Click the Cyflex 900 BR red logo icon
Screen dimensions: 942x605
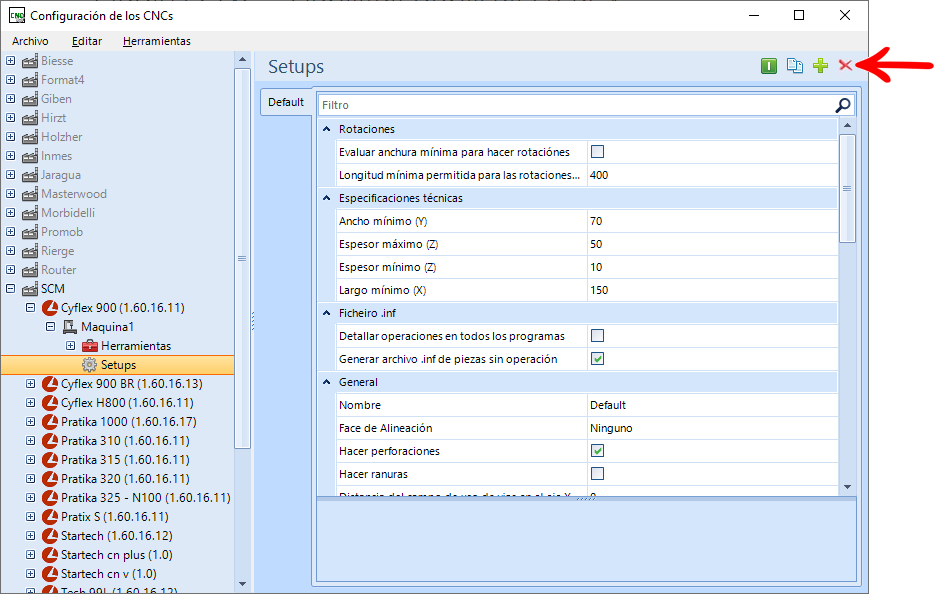pyautogui.click(x=50, y=384)
